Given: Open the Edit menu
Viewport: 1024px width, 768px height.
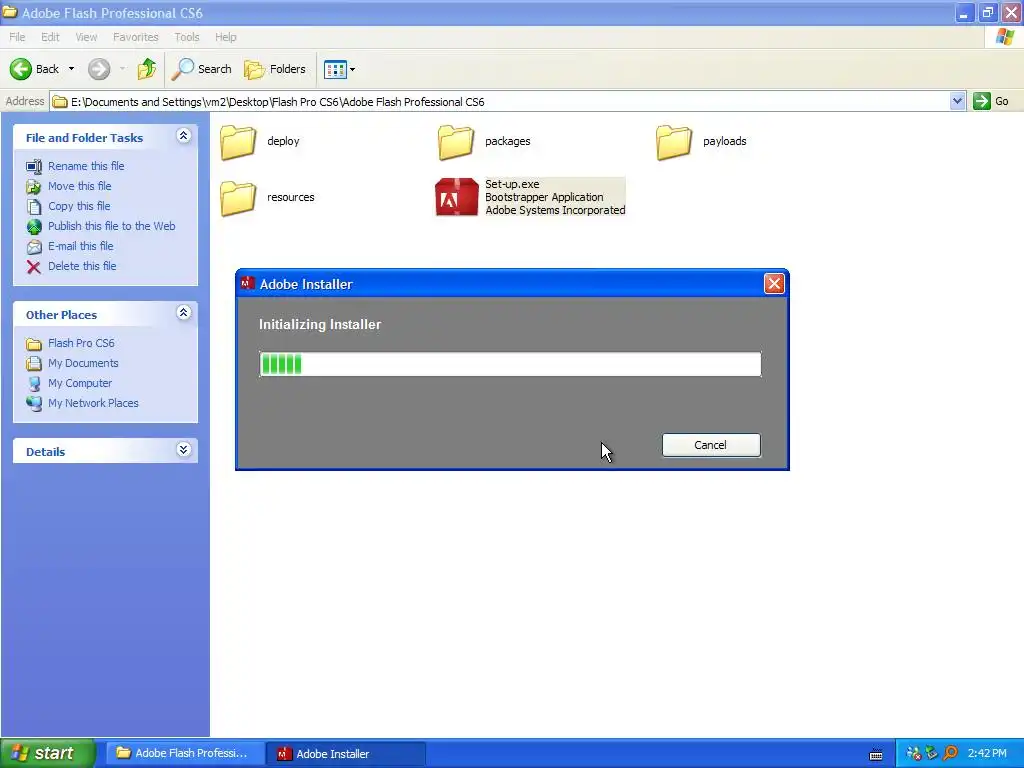Looking at the screenshot, I should 50,37.
